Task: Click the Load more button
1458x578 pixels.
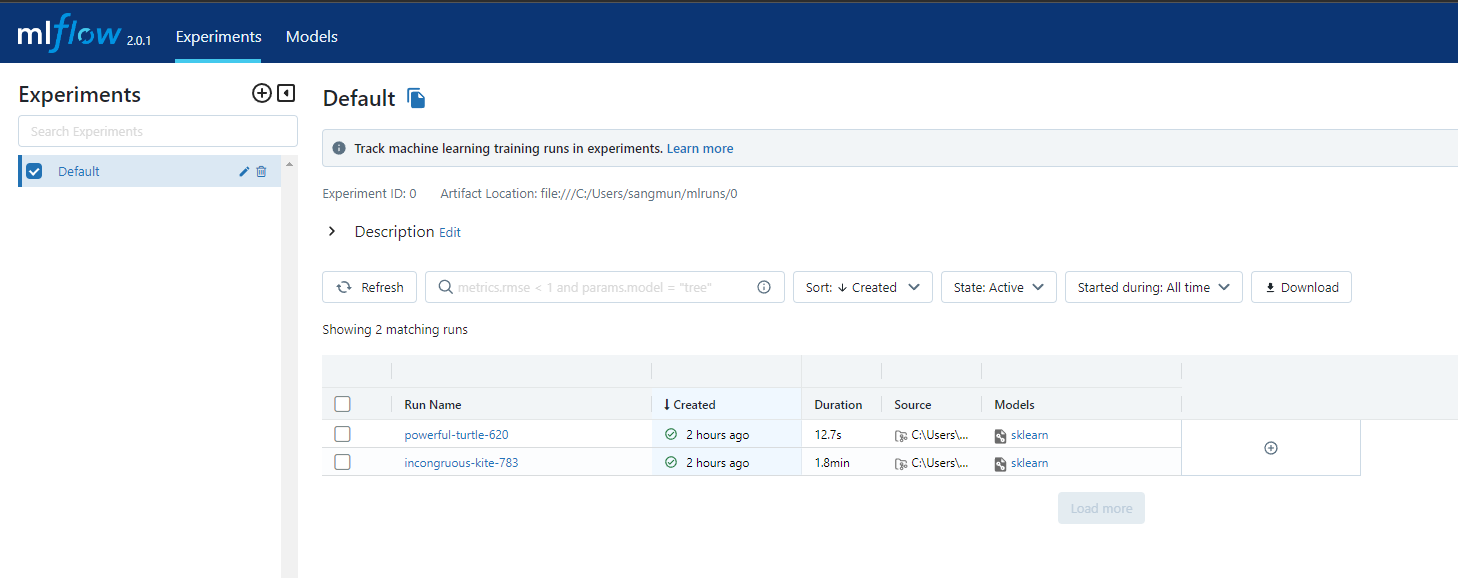Action: tap(1101, 508)
